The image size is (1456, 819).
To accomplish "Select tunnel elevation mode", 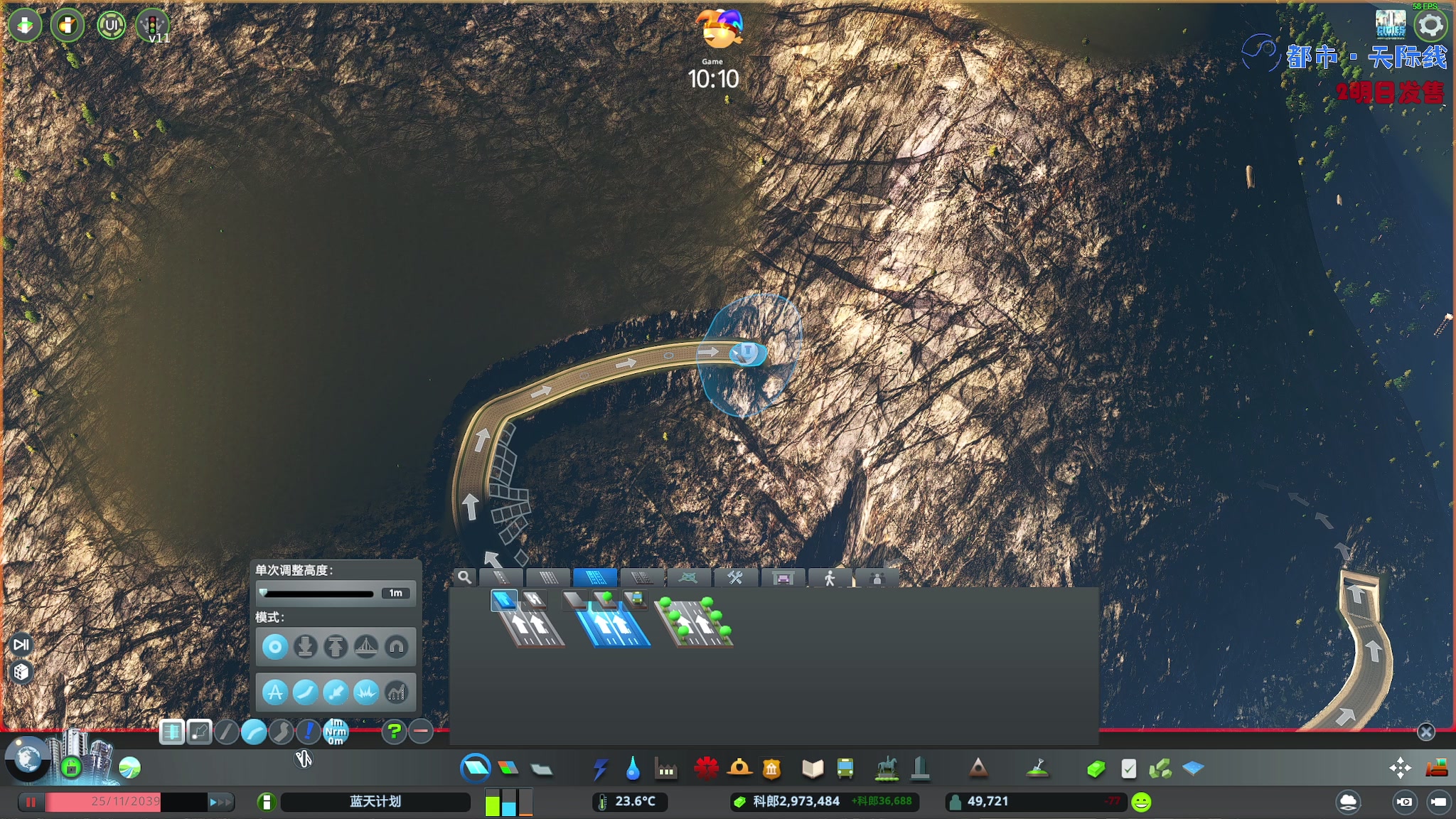I will point(397,647).
